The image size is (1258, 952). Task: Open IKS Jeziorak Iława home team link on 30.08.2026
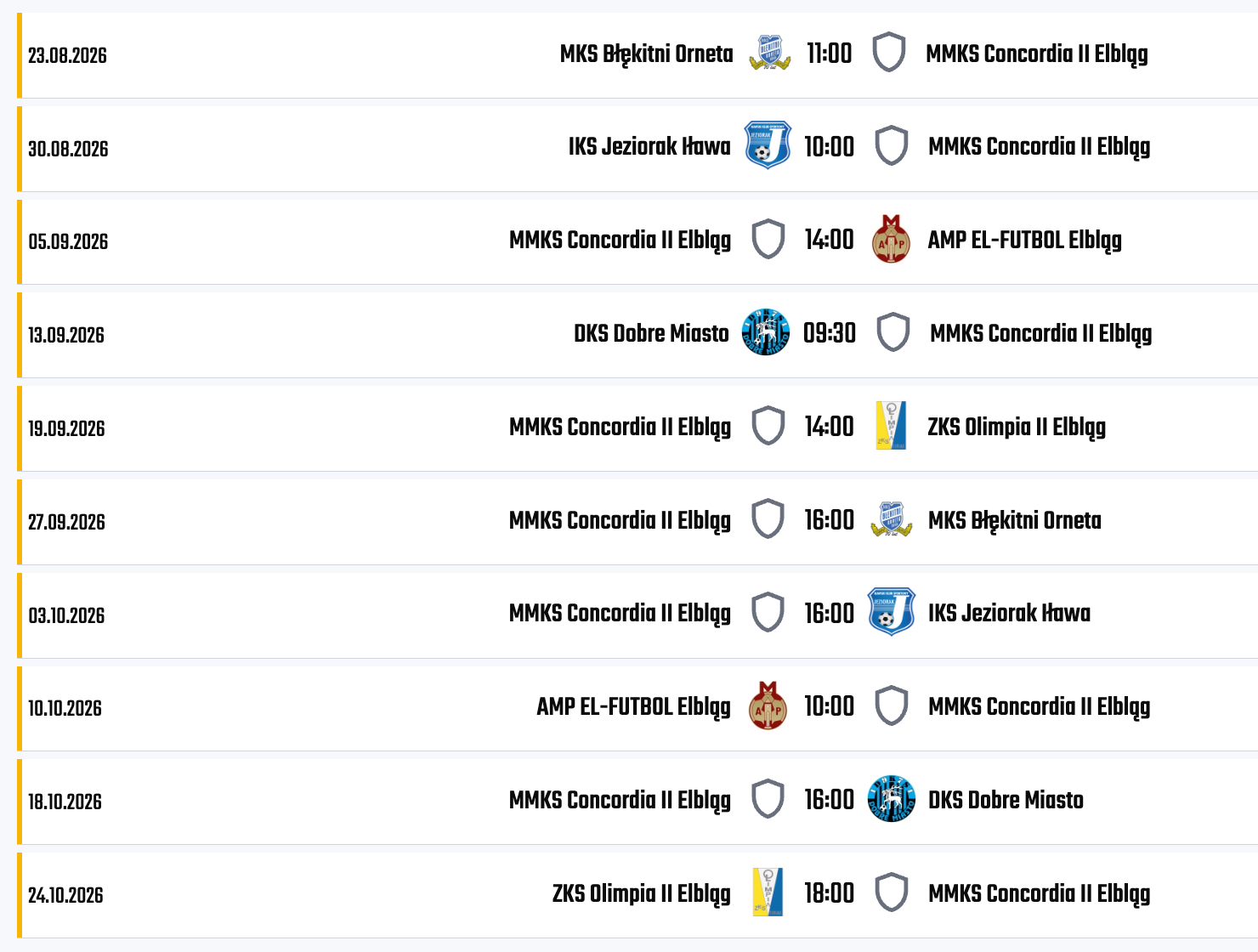[x=649, y=147]
